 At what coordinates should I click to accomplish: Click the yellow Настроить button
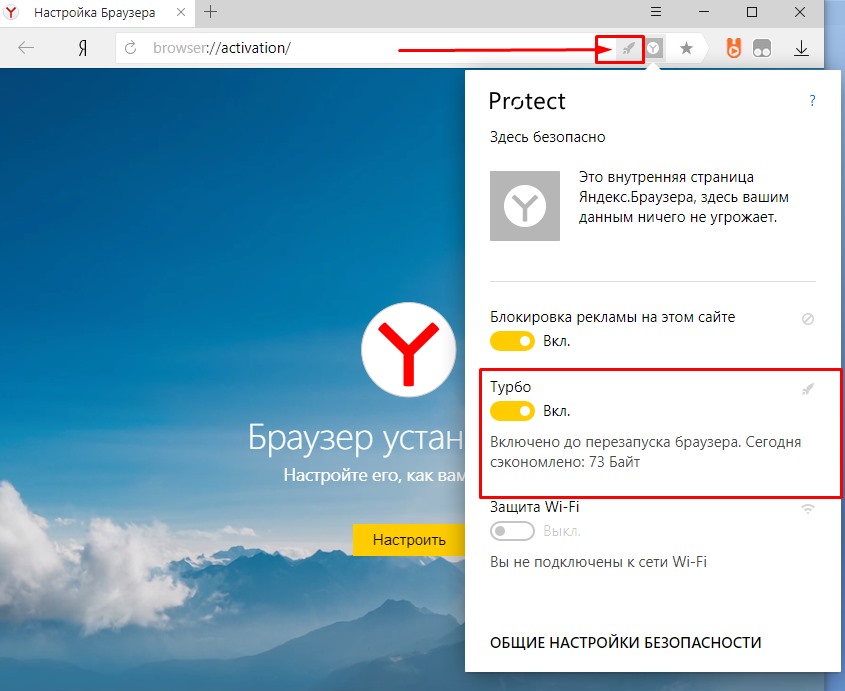click(x=409, y=540)
